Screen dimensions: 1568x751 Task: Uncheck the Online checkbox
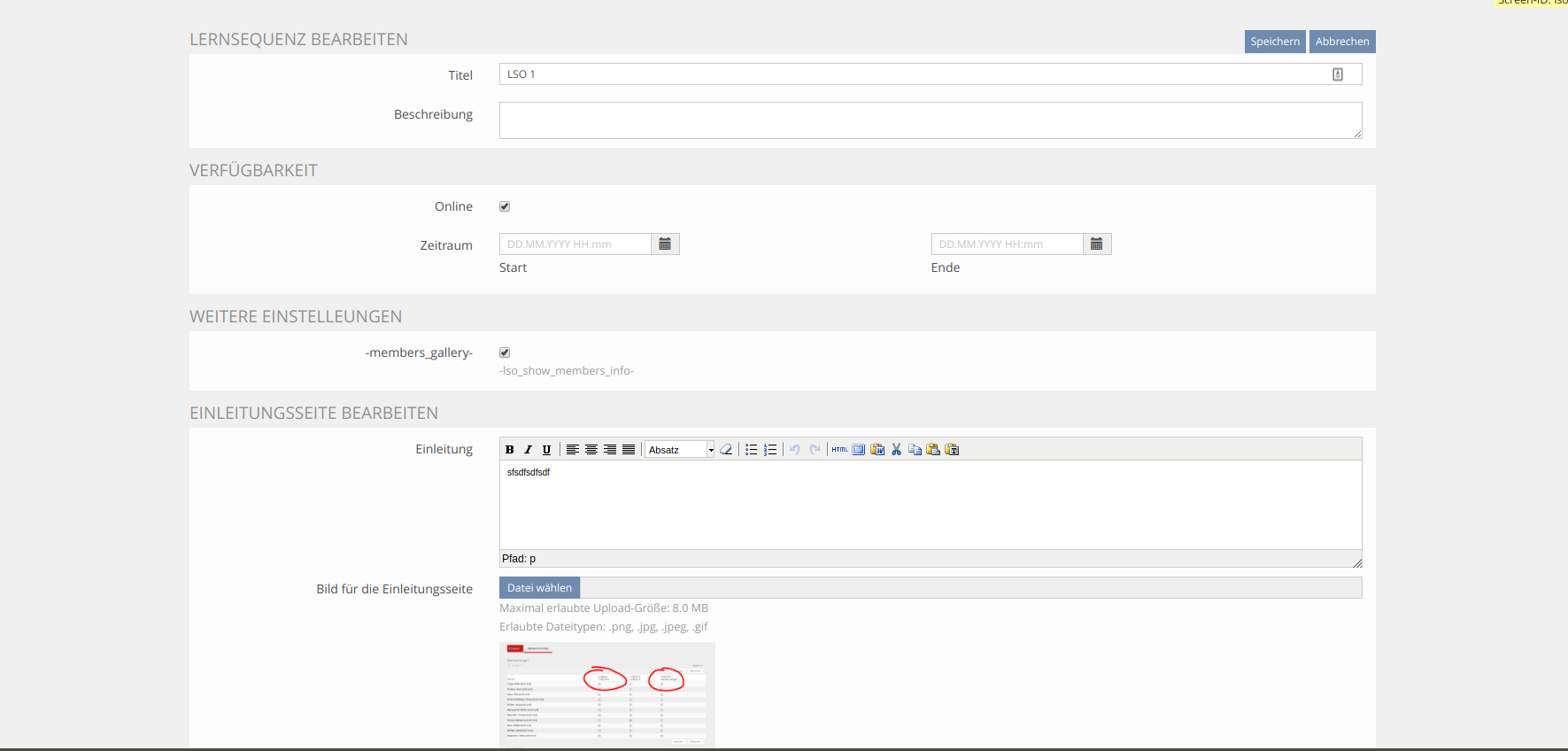(505, 206)
